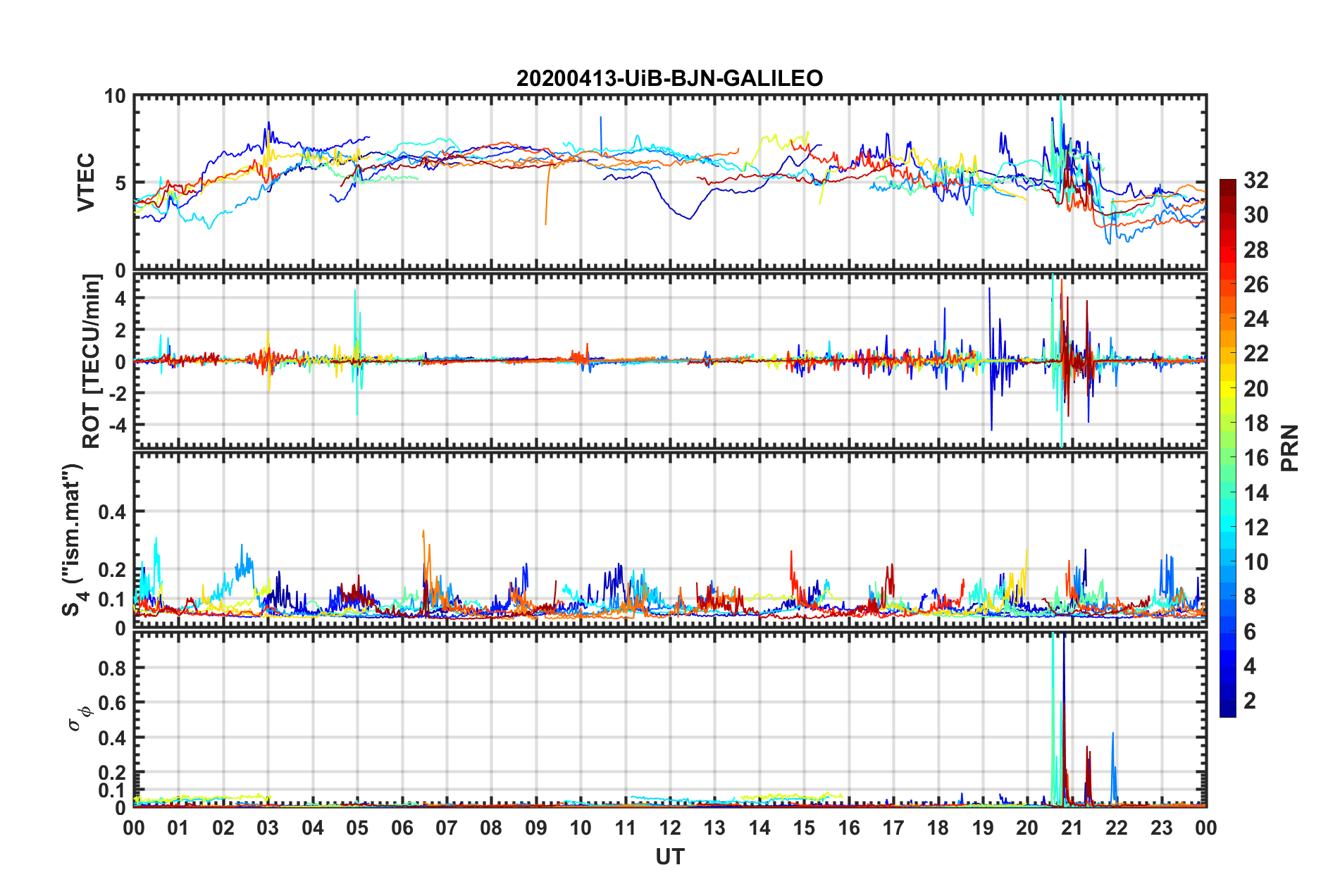Click x-axis tick label 06
The width and height of the screenshot is (1340, 896).
point(402,828)
